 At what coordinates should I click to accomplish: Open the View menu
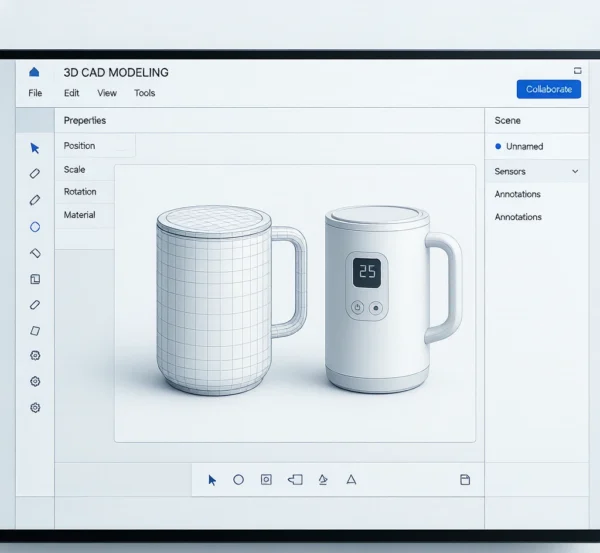[x=107, y=93]
